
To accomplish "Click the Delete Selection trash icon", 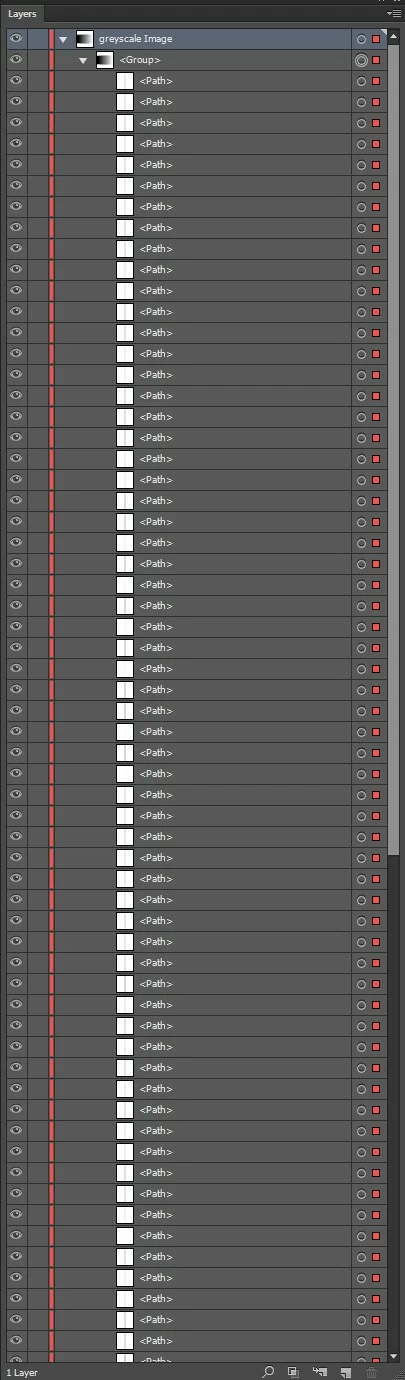I will click(372, 1372).
